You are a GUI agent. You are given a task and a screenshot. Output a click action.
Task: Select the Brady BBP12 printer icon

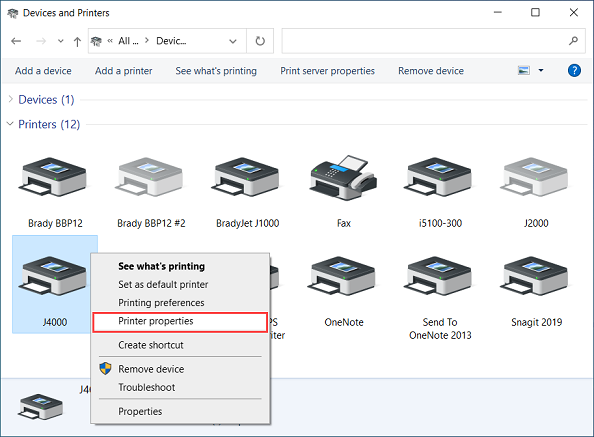point(53,176)
